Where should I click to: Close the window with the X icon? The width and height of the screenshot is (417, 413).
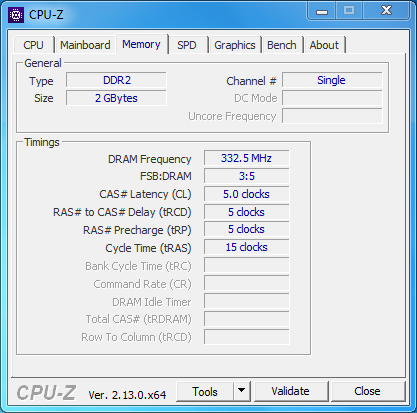[386, 11]
